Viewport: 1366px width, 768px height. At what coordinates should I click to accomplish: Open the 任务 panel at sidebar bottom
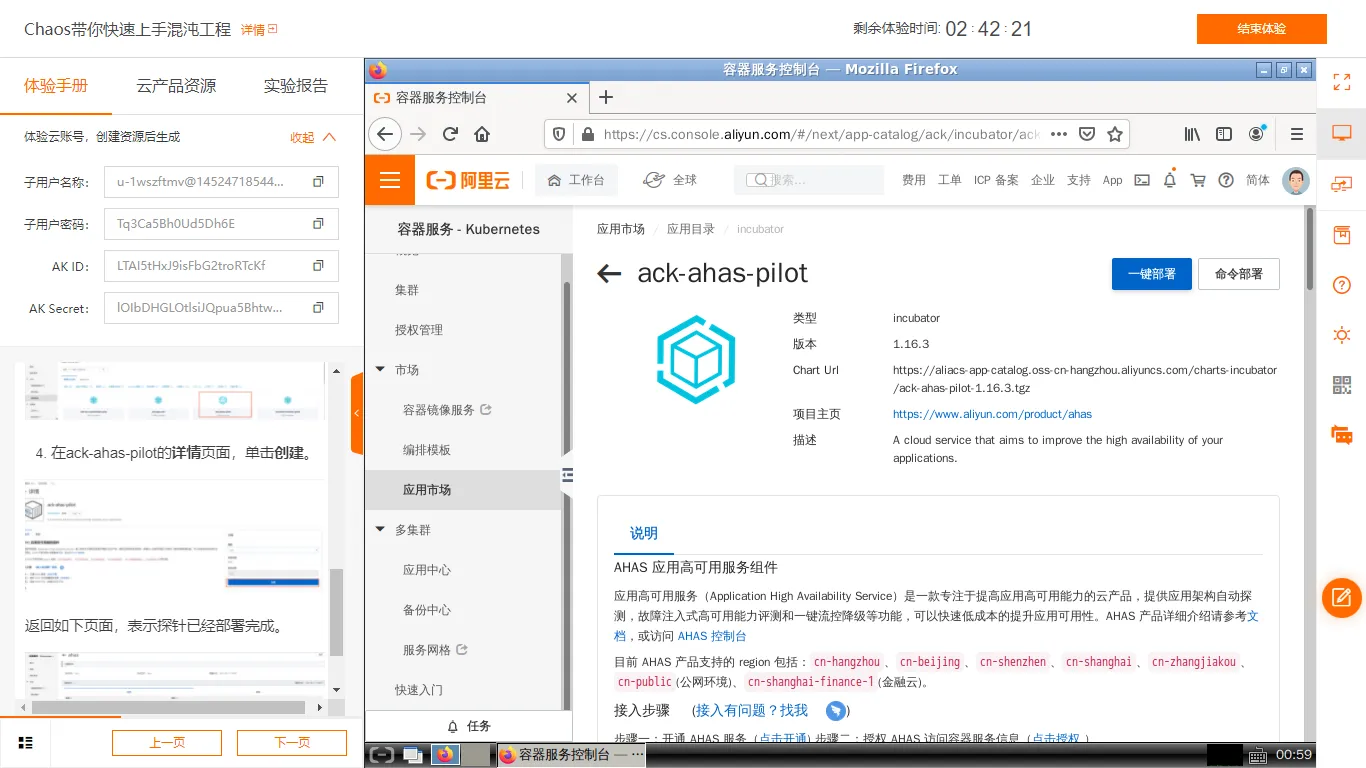tap(468, 726)
